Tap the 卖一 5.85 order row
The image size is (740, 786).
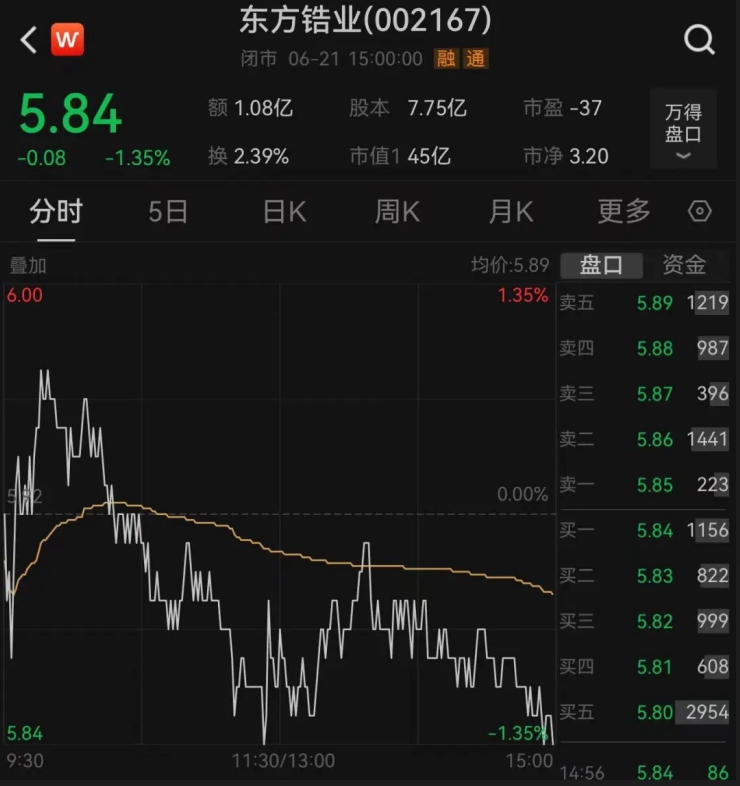click(644, 485)
